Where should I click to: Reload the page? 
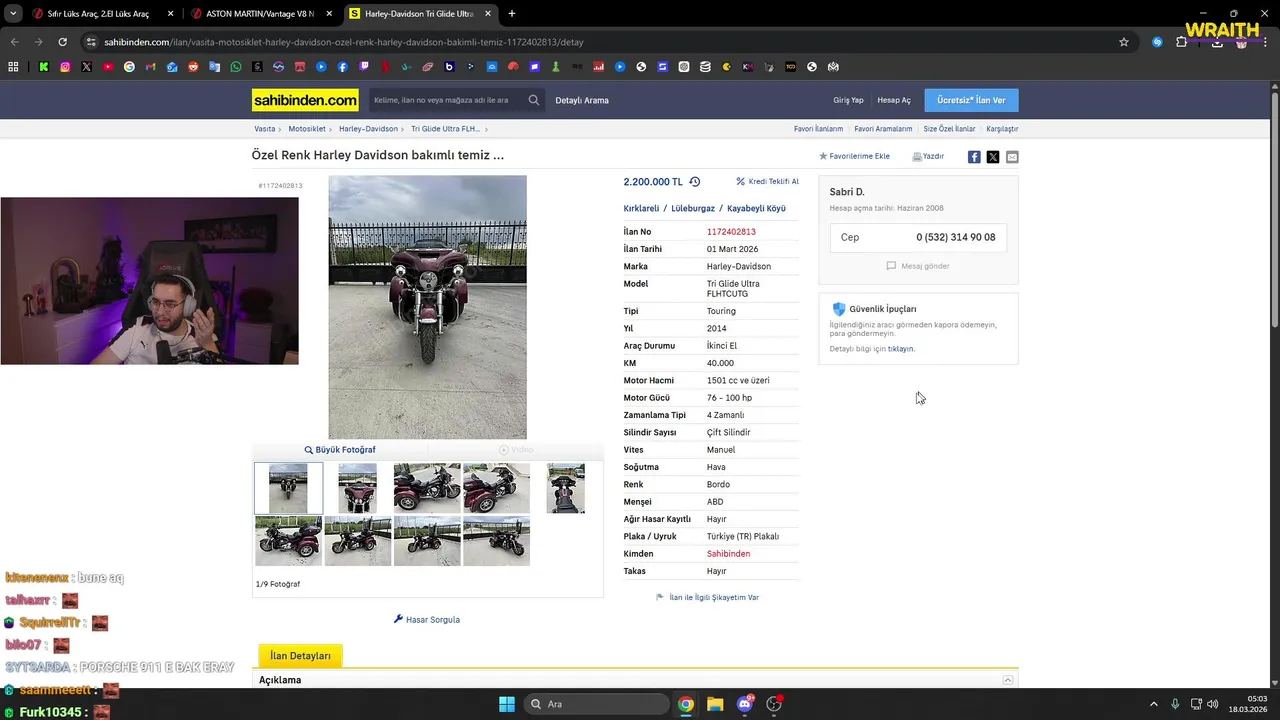click(62, 42)
